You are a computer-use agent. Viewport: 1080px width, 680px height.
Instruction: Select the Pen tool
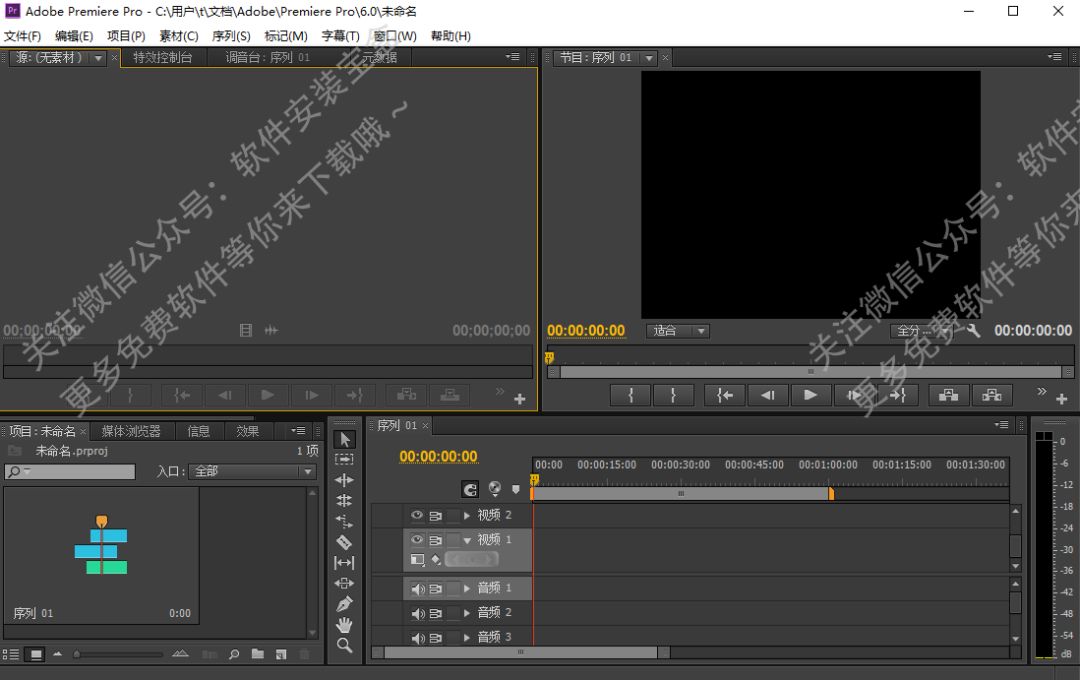point(344,604)
